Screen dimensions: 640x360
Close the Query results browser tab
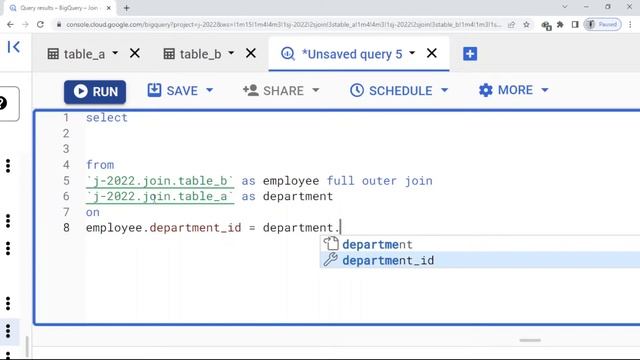pyautogui.click(x=109, y=8)
